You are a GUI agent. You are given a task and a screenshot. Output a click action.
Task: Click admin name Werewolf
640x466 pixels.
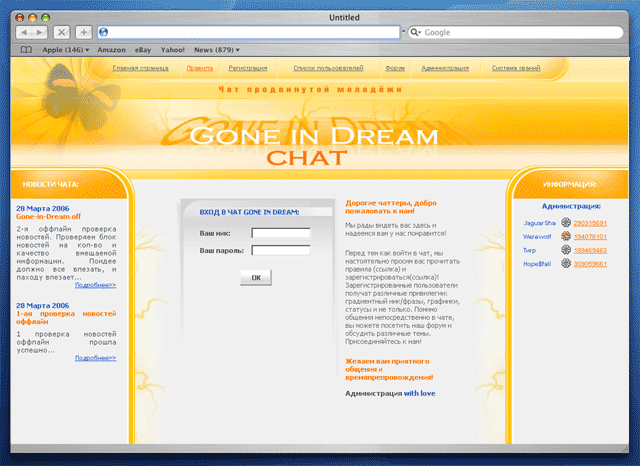point(537,237)
